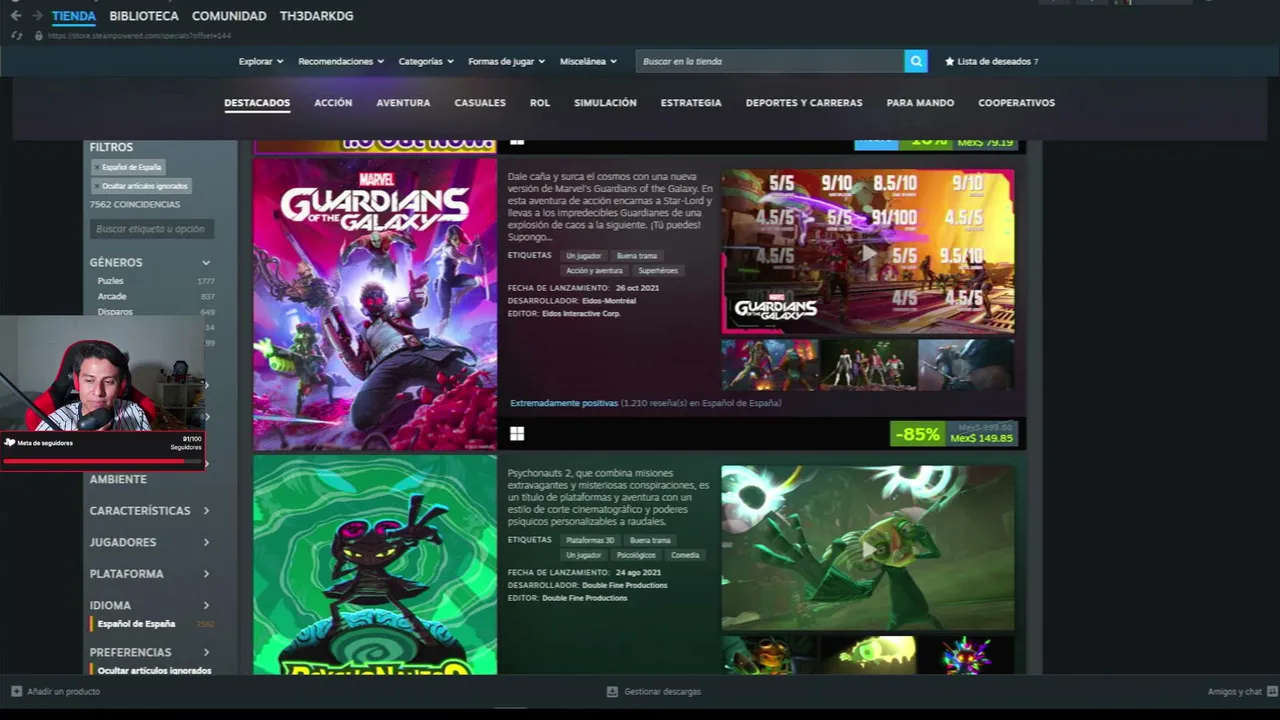Play the Guardians of the Galaxy trailer
Screen dimensions: 1280x720
[868, 252]
